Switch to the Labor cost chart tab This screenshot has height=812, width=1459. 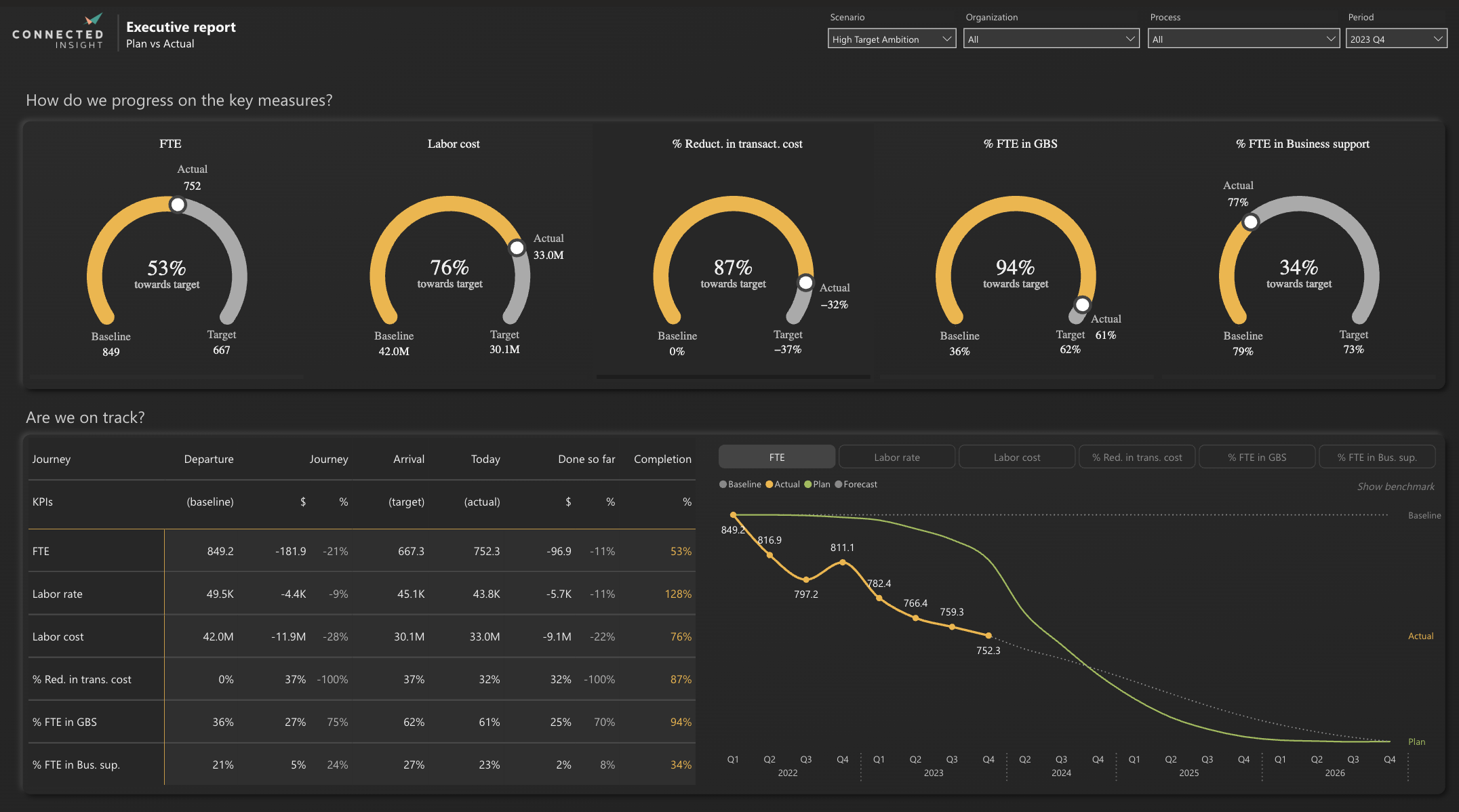1017,457
